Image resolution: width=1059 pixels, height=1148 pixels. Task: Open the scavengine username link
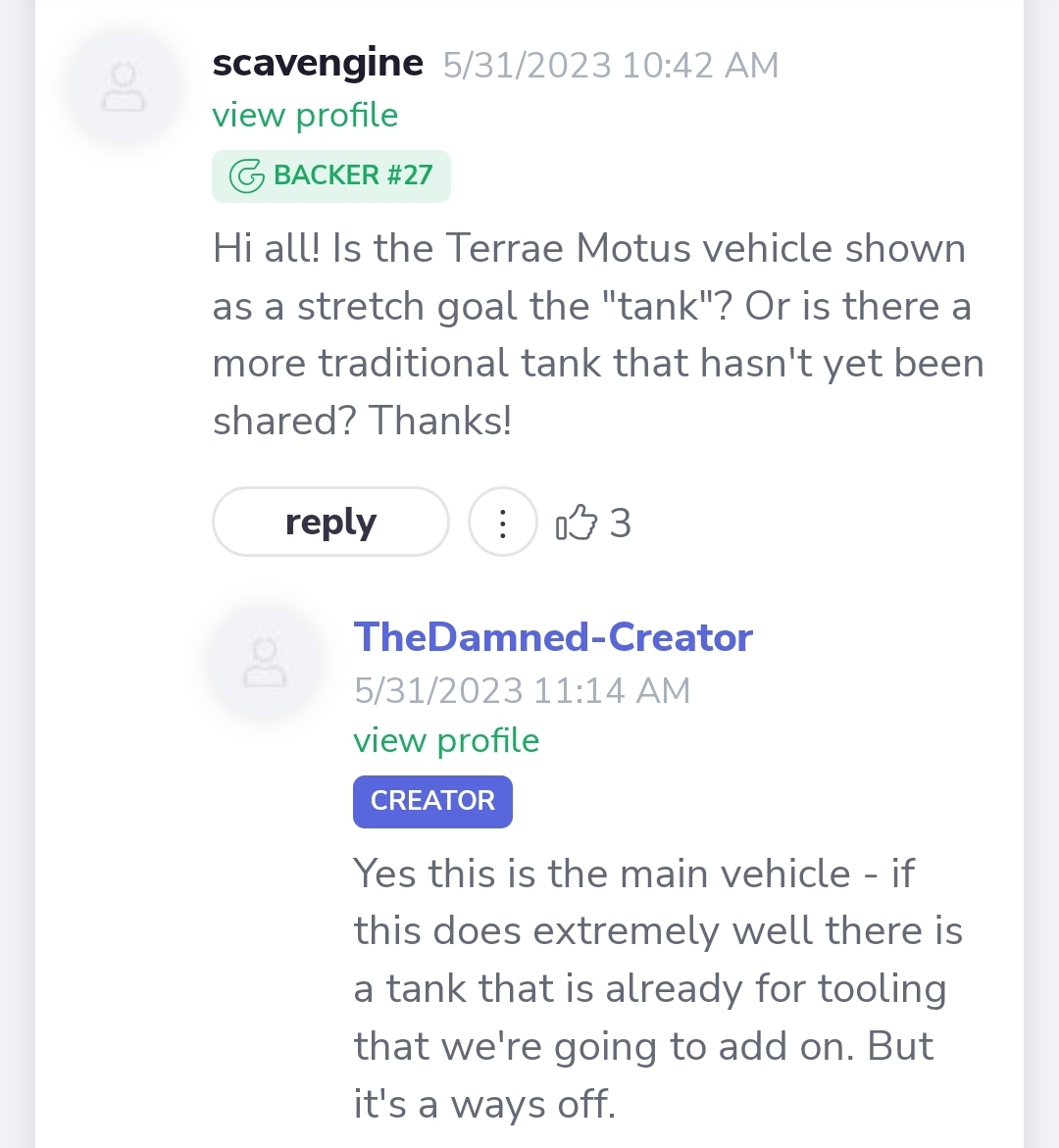tap(318, 64)
